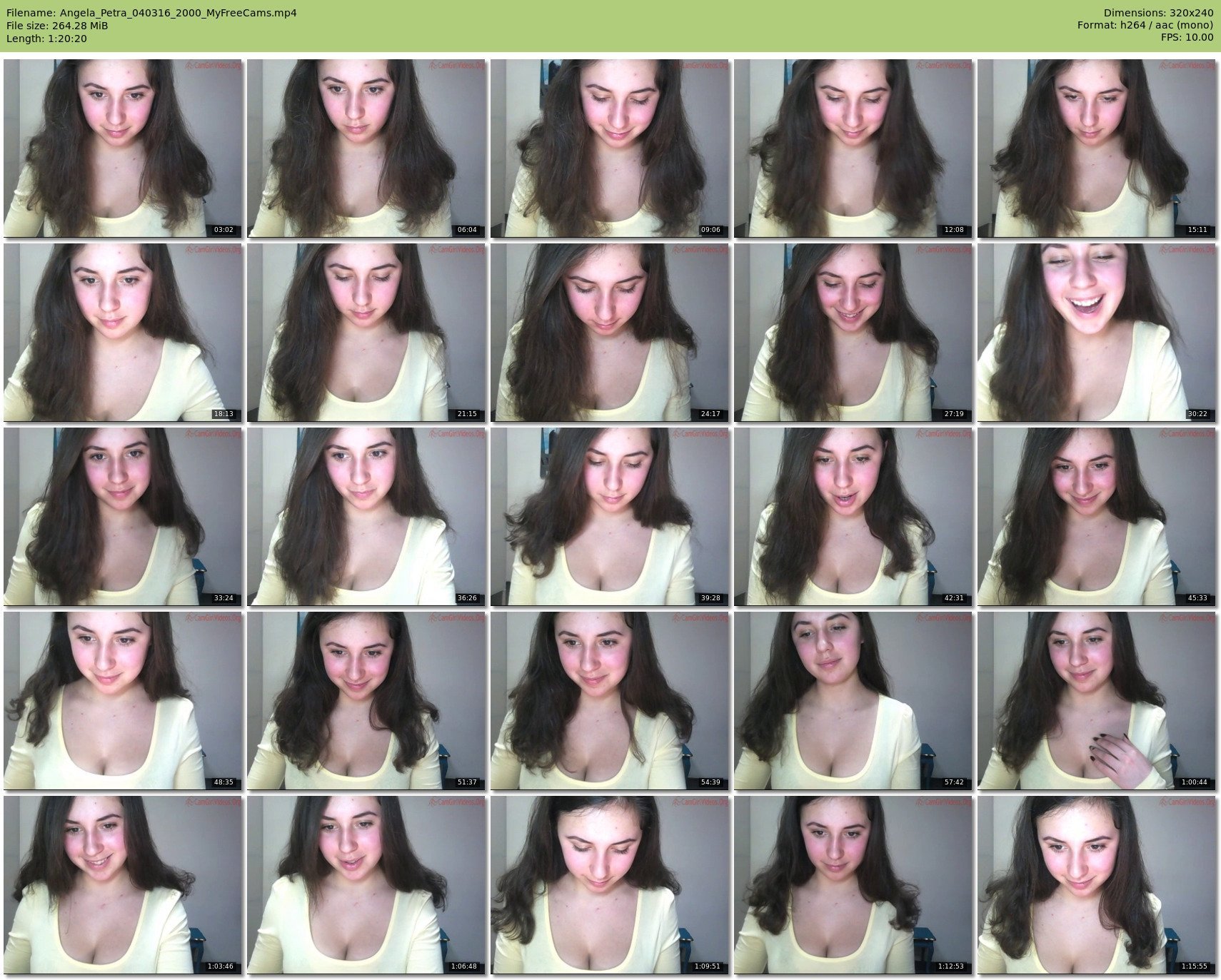Image resolution: width=1221 pixels, height=980 pixels.
Task: Choose the 48:35 frame thumbnail
Action: click(x=123, y=700)
